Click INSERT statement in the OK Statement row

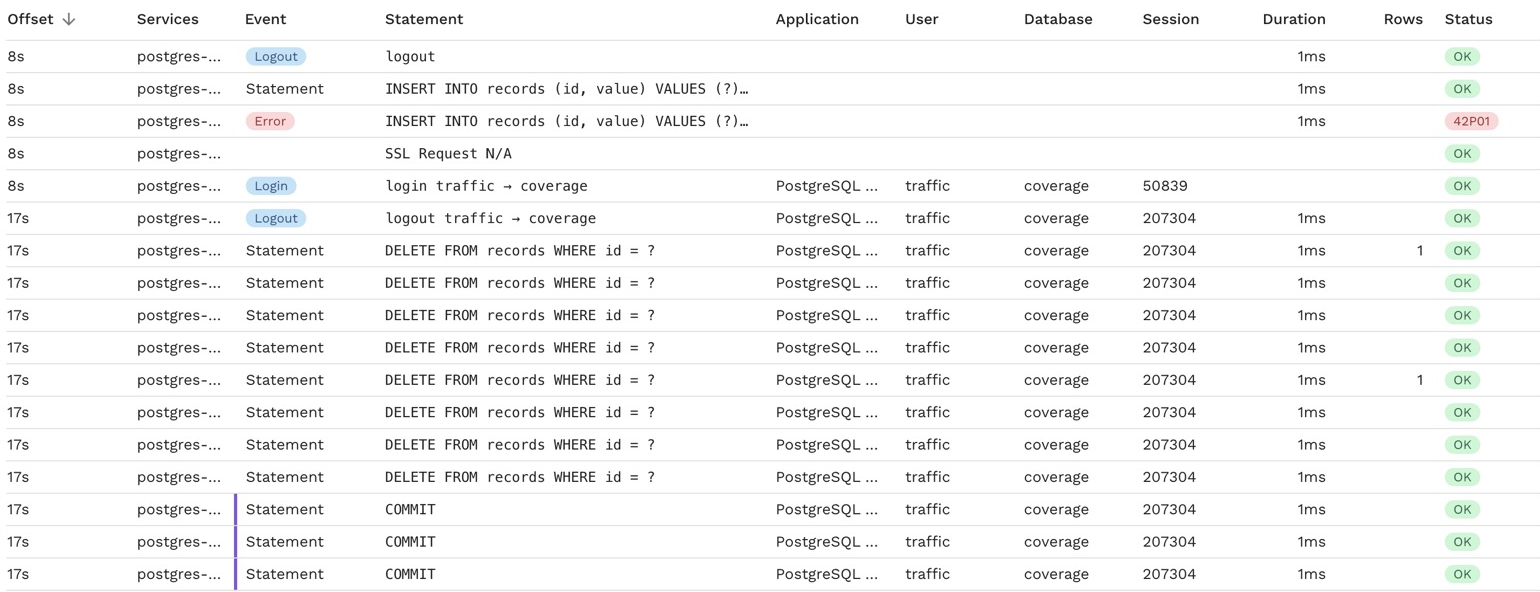tap(567, 89)
